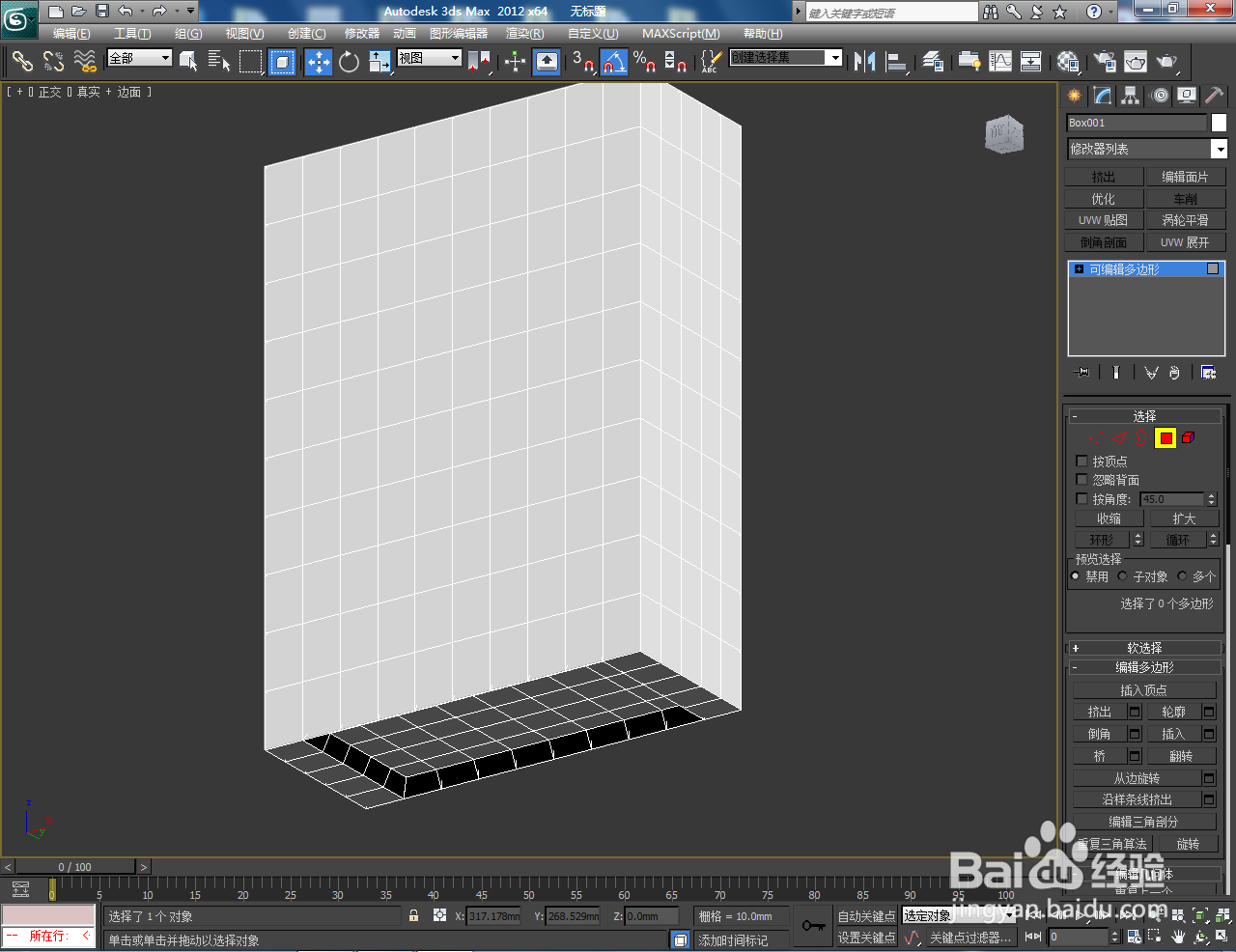Open the 编辑(E) menu
The width and height of the screenshot is (1236, 952).
71,34
